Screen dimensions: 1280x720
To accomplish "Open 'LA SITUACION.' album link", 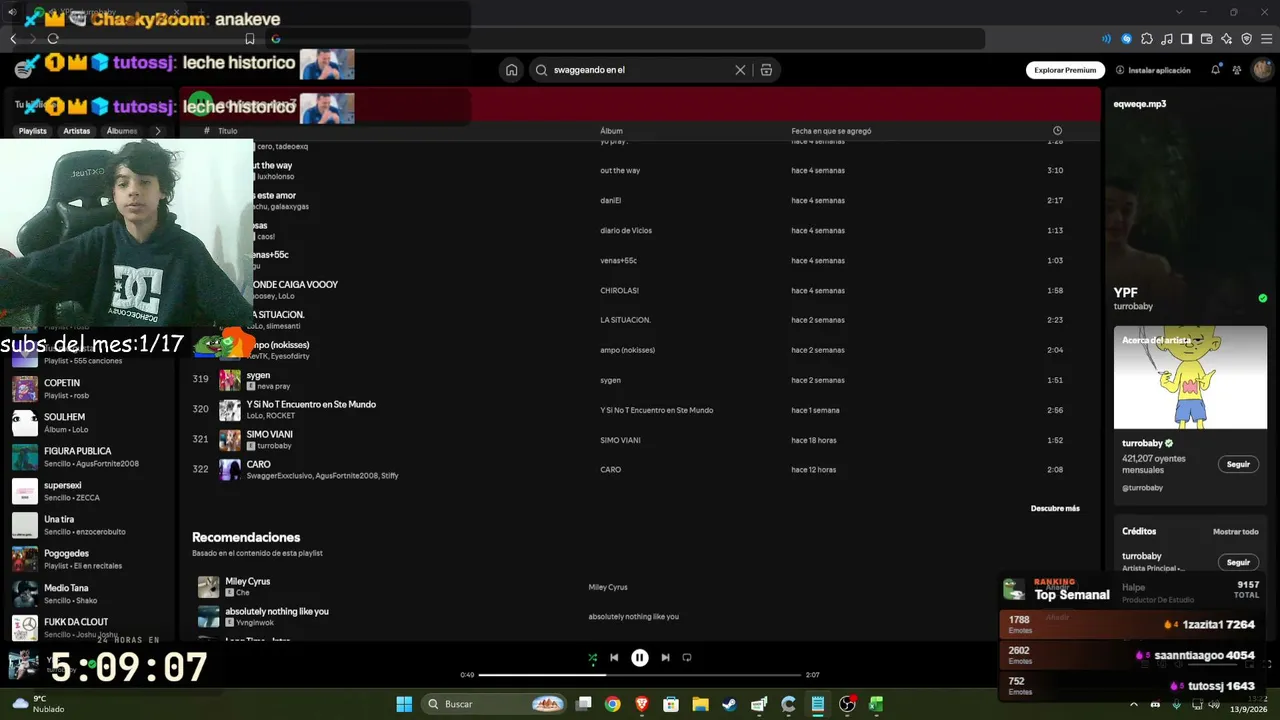I will [625, 320].
